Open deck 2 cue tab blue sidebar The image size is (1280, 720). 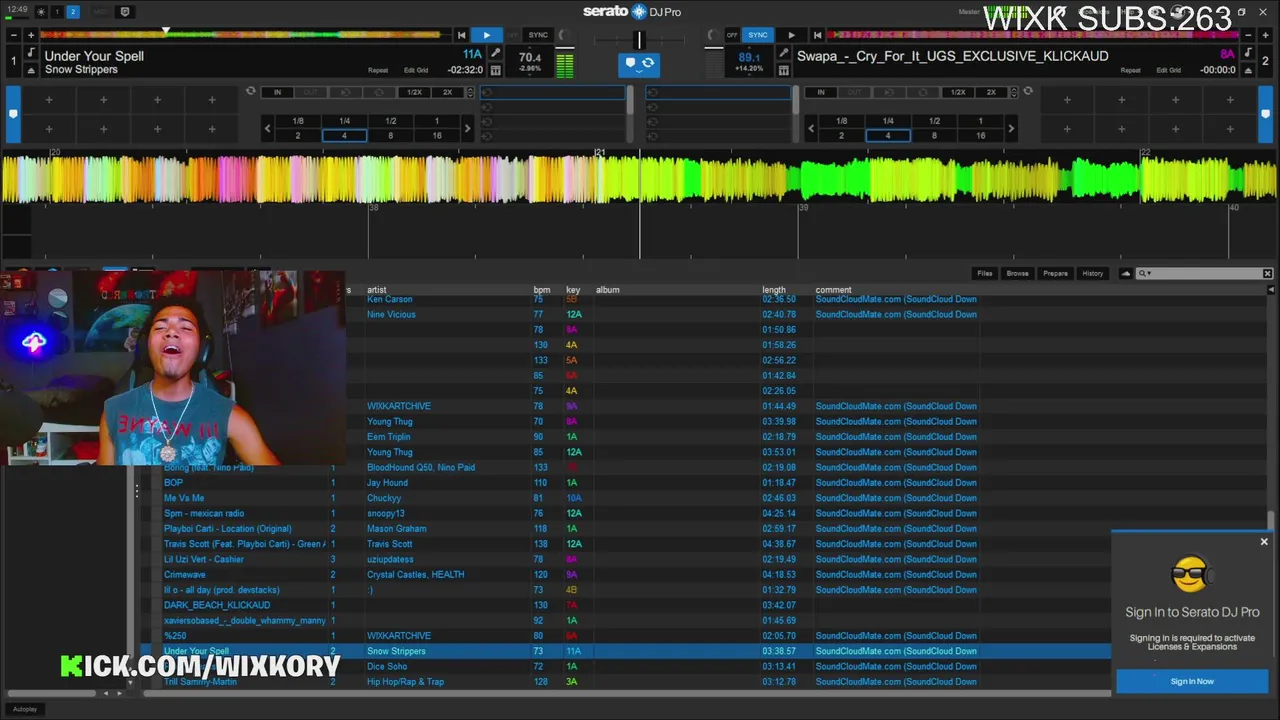[x=1265, y=114]
